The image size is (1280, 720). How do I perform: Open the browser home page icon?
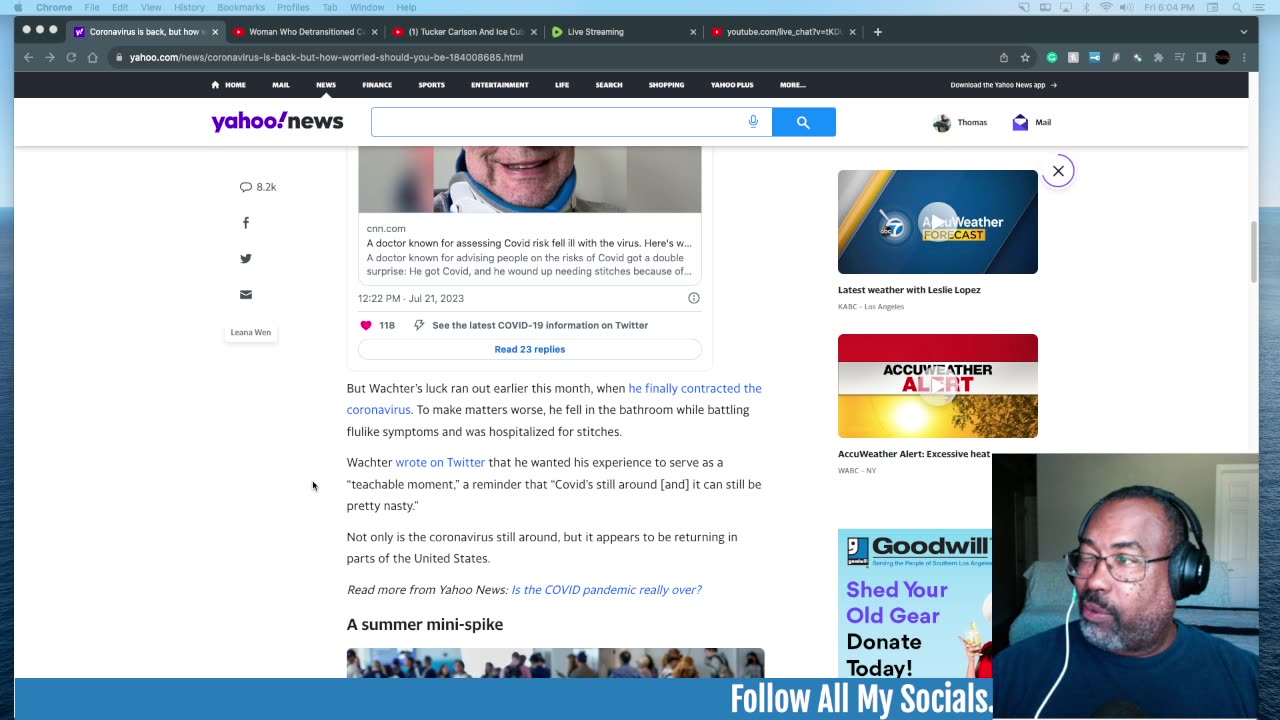pyautogui.click(x=93, y=57)
